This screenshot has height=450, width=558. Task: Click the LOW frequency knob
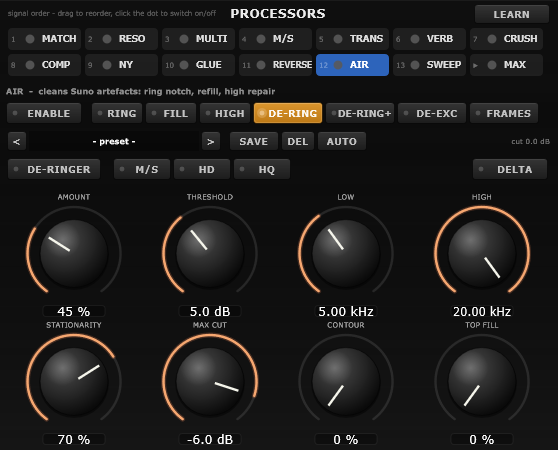tap(346, 253)
